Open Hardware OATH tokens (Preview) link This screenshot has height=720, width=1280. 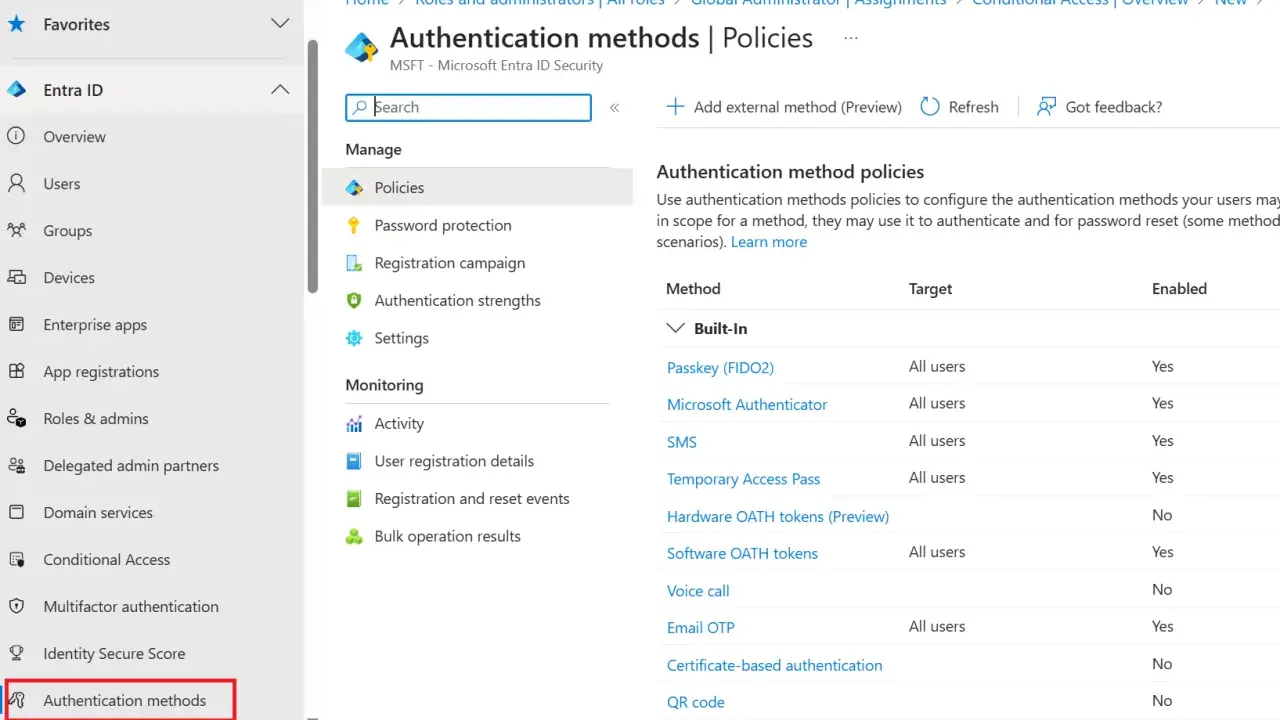pos(778,516)
